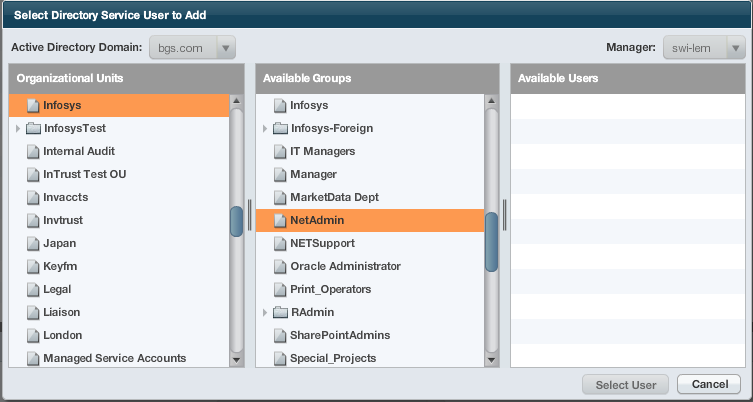This screenshot has height=402, width=753.
Task: Select InTrust Test OU
Action: [119, 174]
